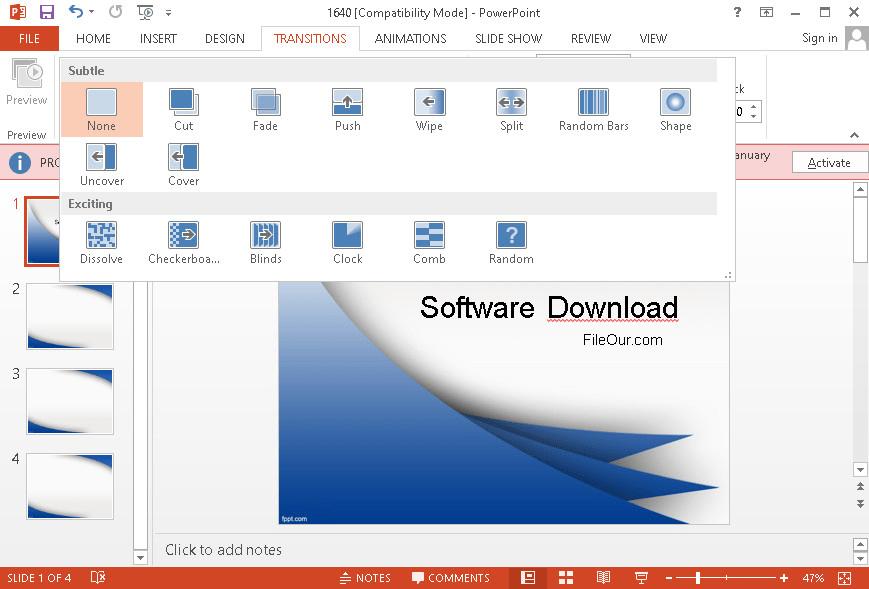Apply the Random transition

point(512,243)
